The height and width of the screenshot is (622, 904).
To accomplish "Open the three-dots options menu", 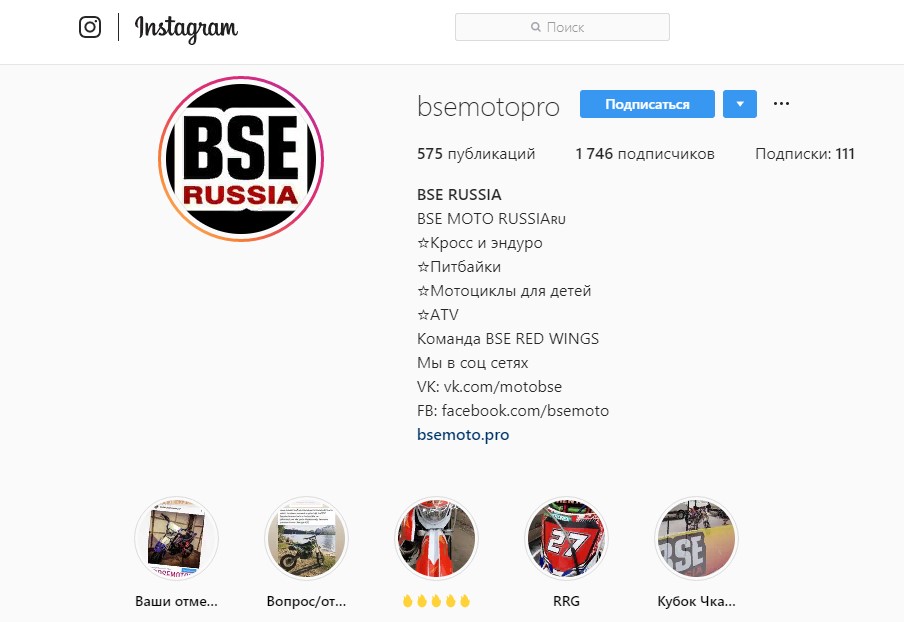I will point(781,104).
